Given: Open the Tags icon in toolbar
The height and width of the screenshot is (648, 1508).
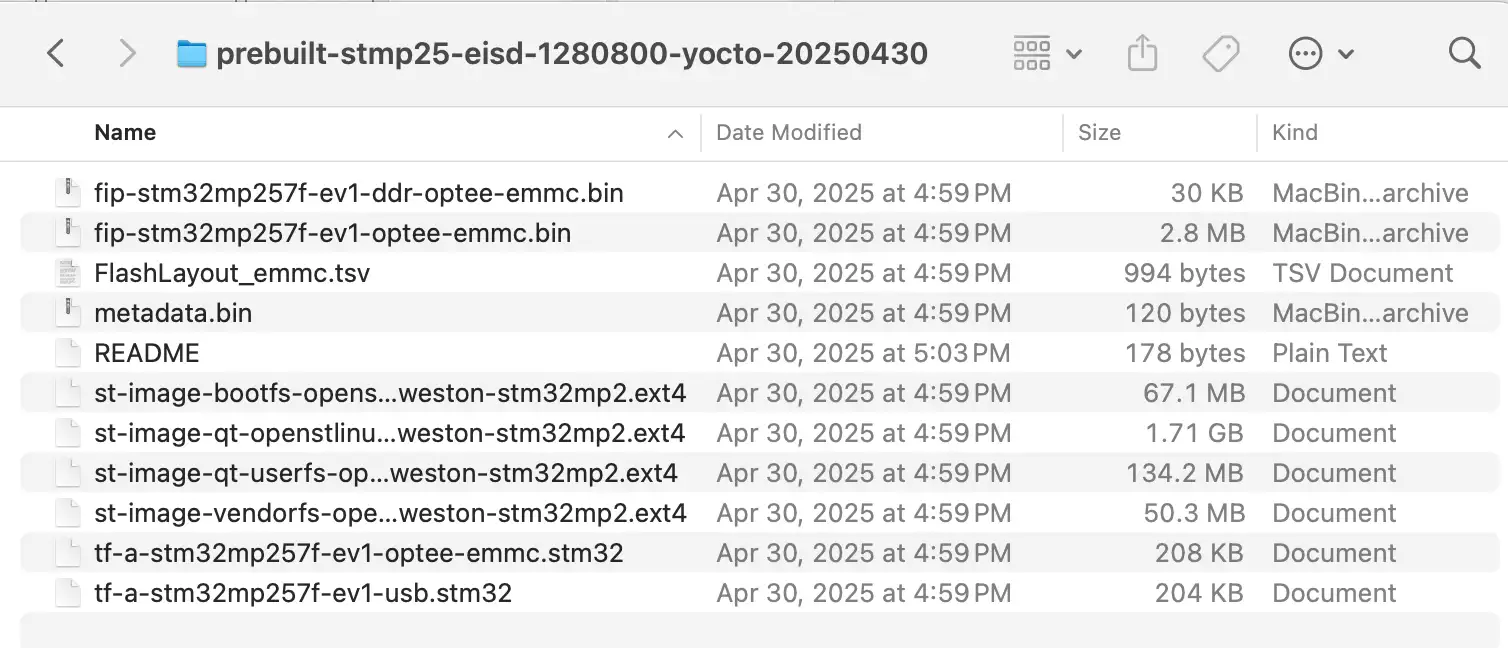Looking at the screenshot, I should (x=1221, y=54).
